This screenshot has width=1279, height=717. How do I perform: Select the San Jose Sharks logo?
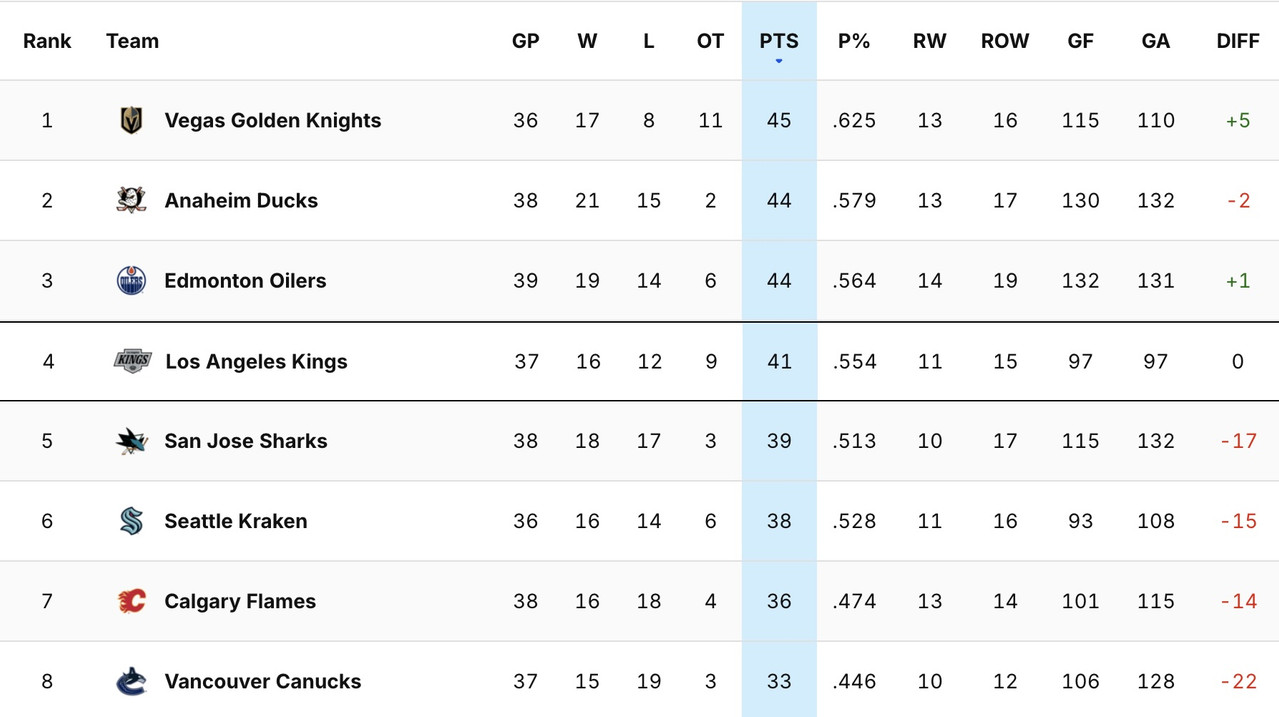click(x=130, y=441)
